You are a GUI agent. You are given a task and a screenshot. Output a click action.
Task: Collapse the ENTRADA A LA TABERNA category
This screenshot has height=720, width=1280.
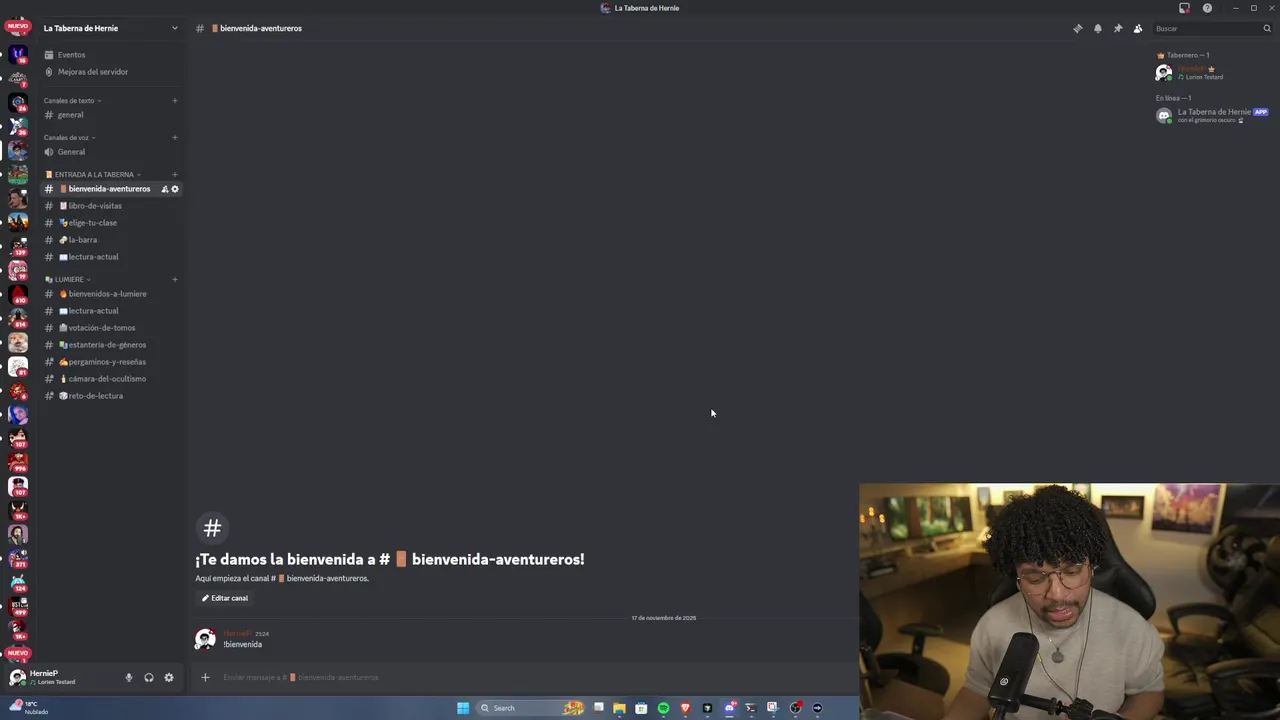(93, 175)
